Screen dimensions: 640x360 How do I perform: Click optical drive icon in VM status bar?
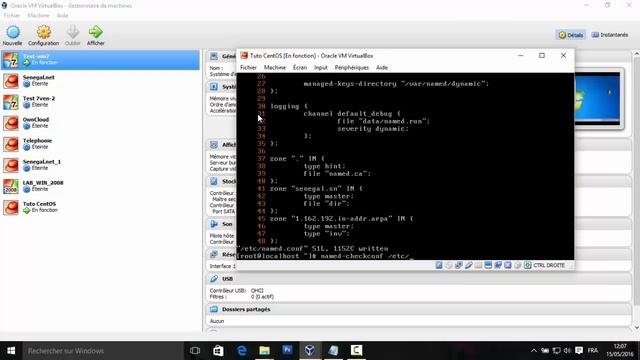tap(449, 265)
